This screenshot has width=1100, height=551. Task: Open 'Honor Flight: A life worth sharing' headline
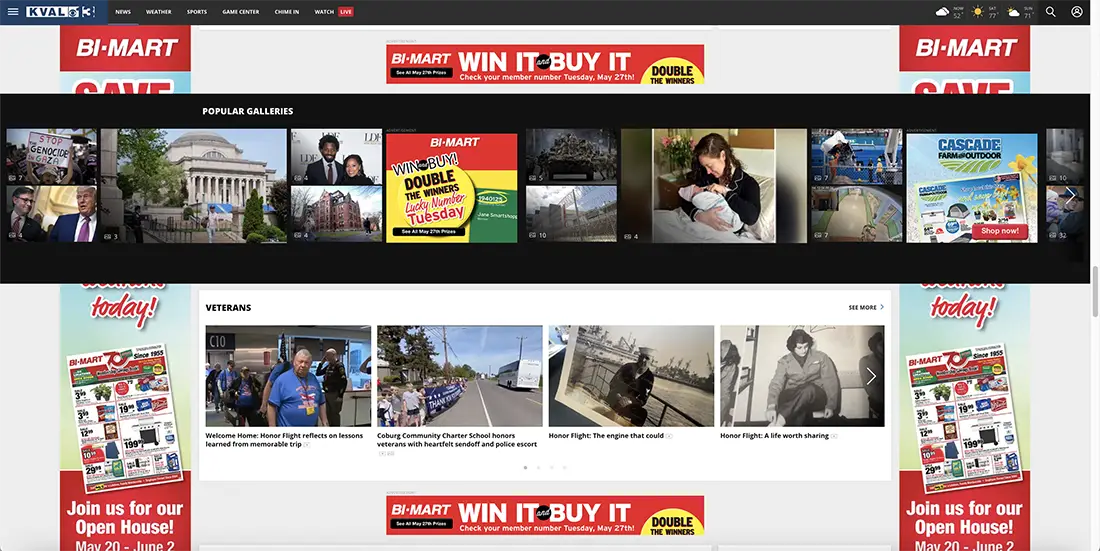774,436
